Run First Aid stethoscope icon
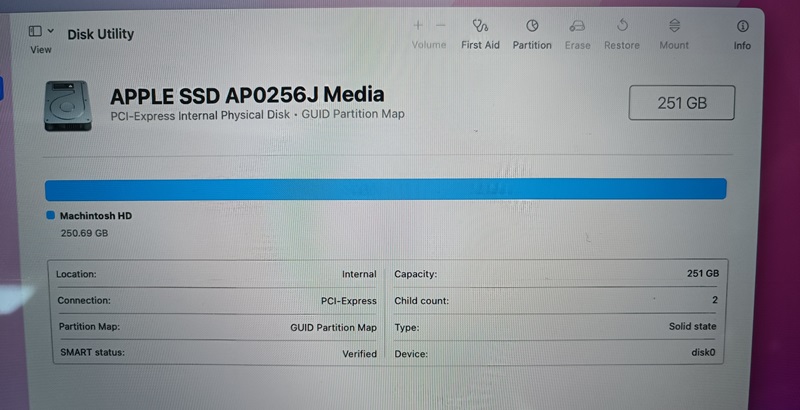Image resolution: width=800 pixels, height=410 pixels. pos(480,25)
